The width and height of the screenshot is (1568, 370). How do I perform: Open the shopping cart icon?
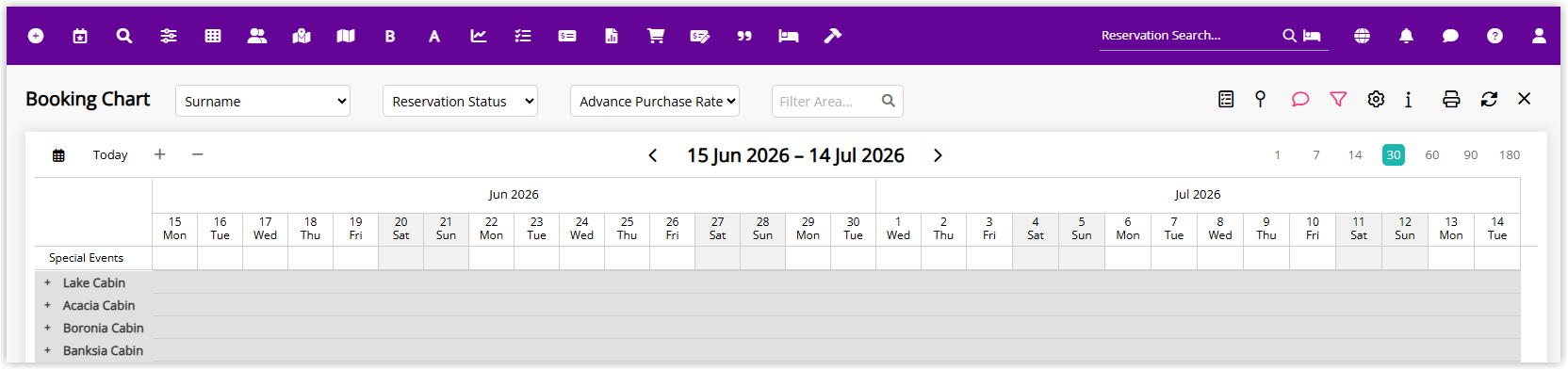656,36
